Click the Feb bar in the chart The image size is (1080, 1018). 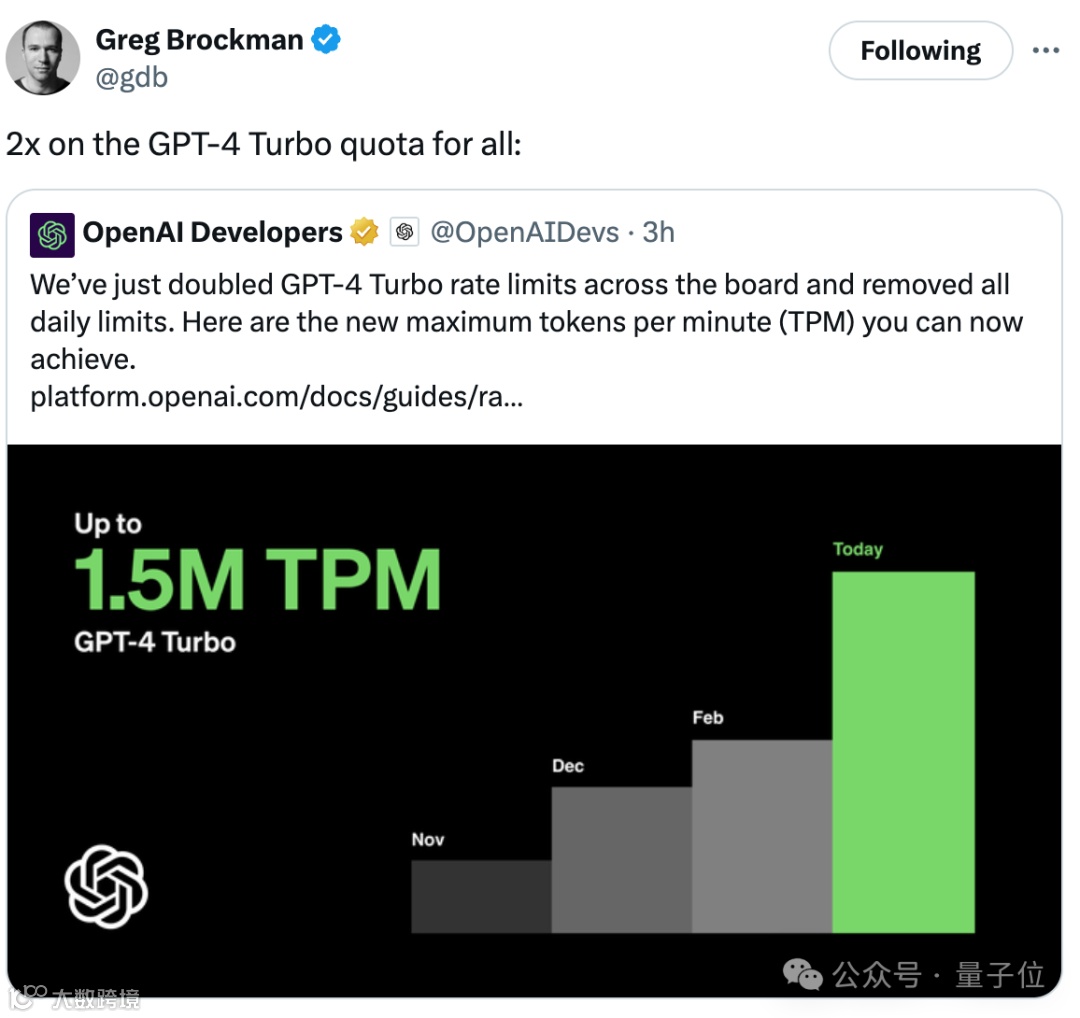[x=761, y=836]
